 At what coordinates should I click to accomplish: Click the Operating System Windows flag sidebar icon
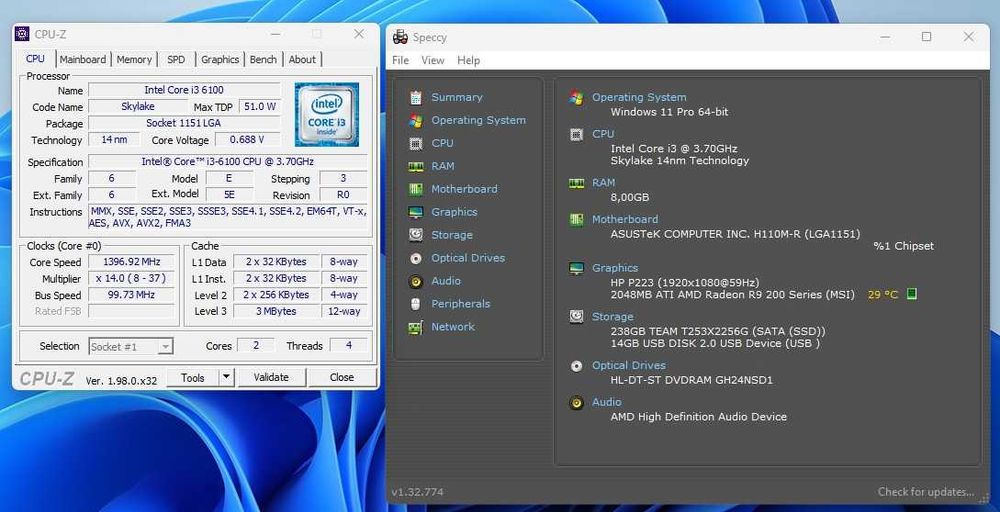pyautogui.click(x=416, y=121)
